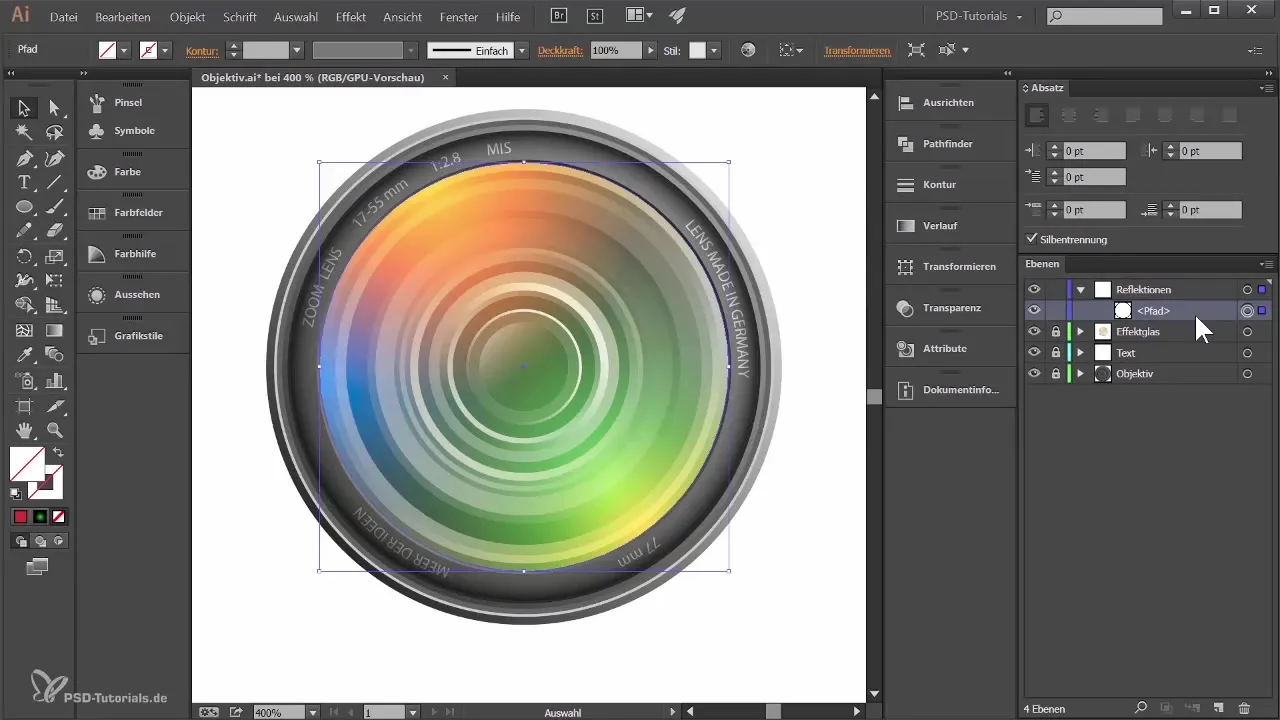Delete selection with Ebenen trash icon

1244,708
